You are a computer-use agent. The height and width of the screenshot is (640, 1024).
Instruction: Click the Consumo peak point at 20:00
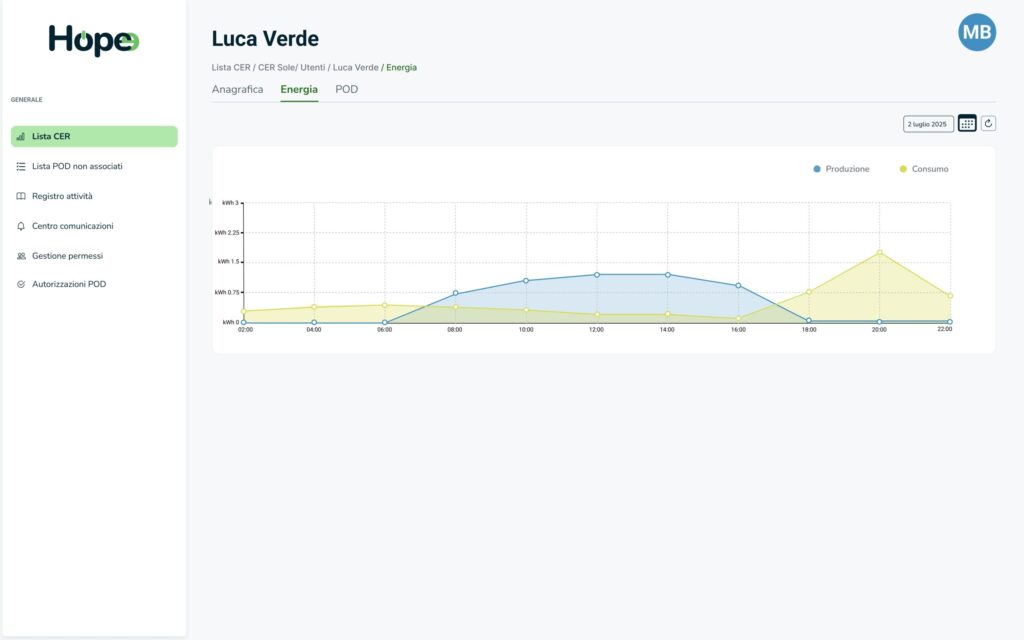[880, 252]
